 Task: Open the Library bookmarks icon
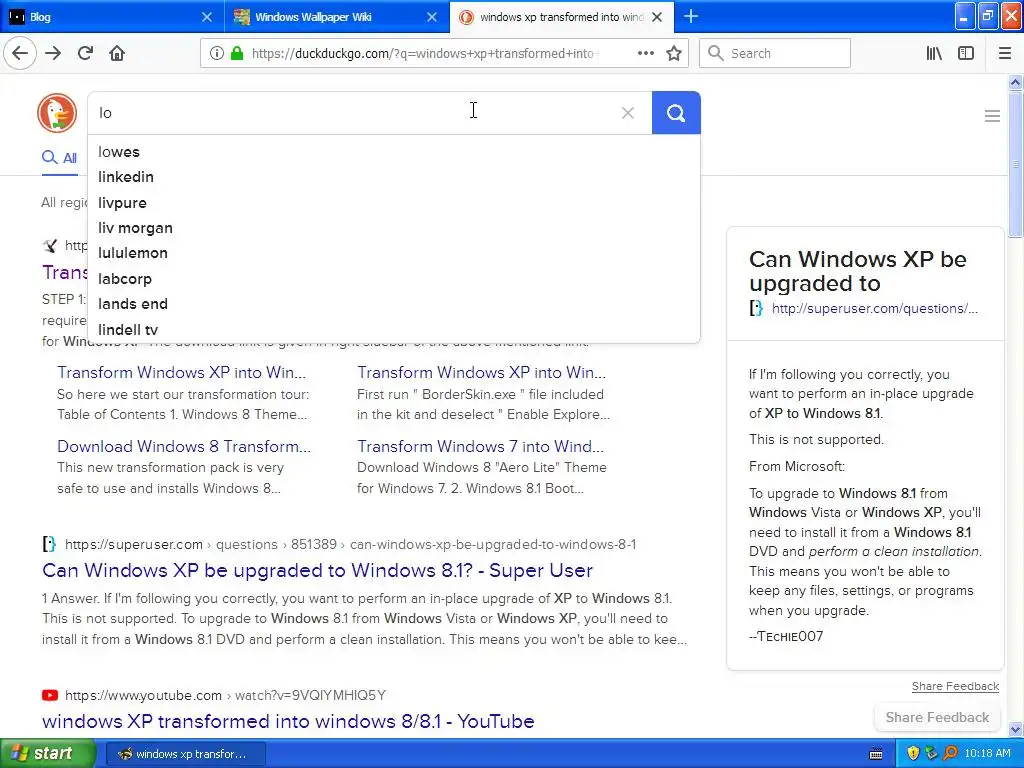tap(934, 53)
